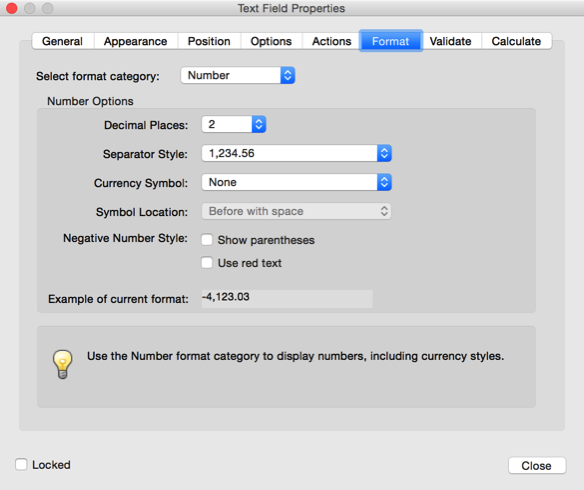Viewport: 584px width, 490px height.
Task: Go to the Options tab
Action: coord(271,41)
